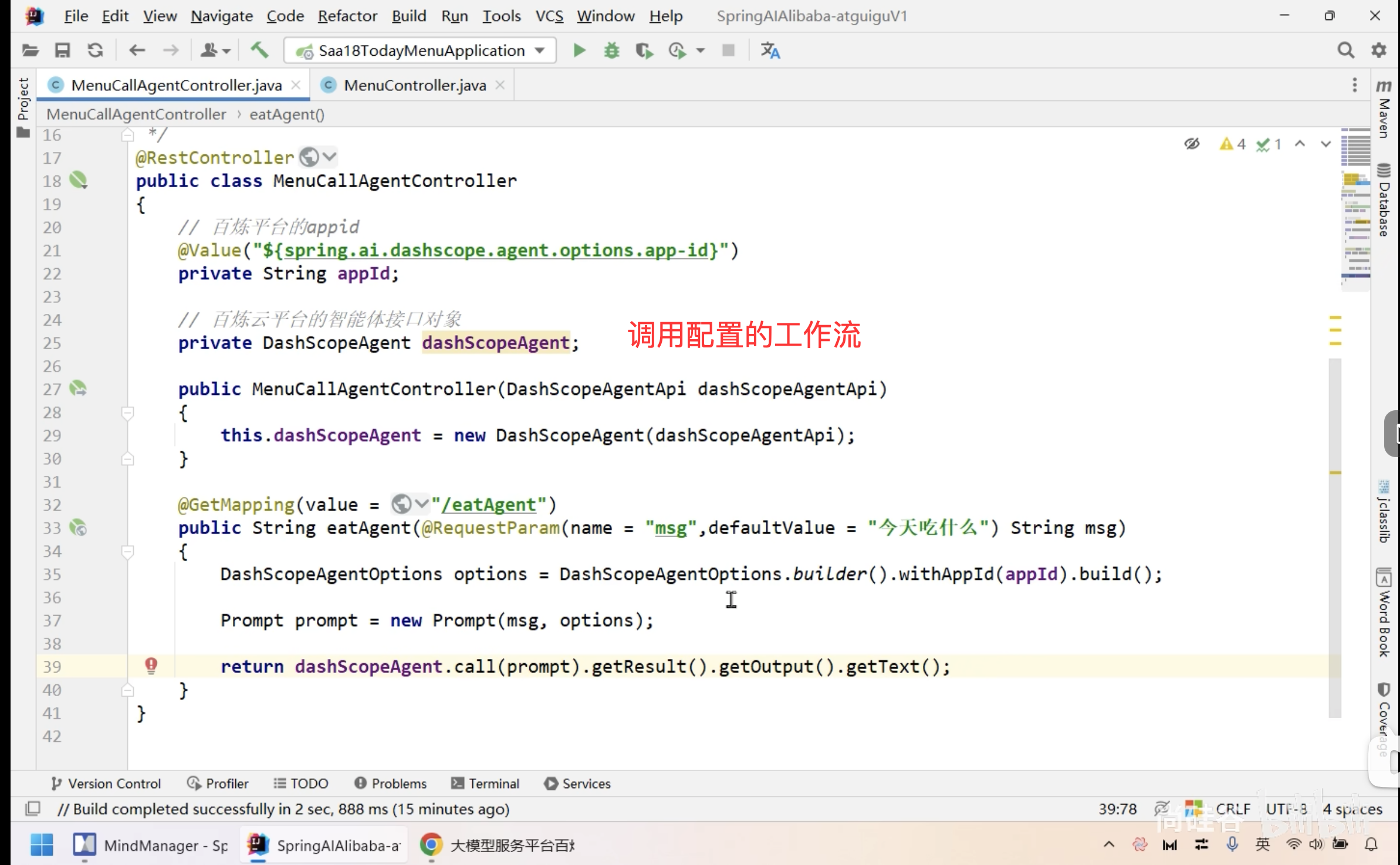Open the Saa18TodayMenuApplication run configuration dropdown
The width and height of the screenshot is (1400, 865).
pyautogui.click(x=420, y=50)
